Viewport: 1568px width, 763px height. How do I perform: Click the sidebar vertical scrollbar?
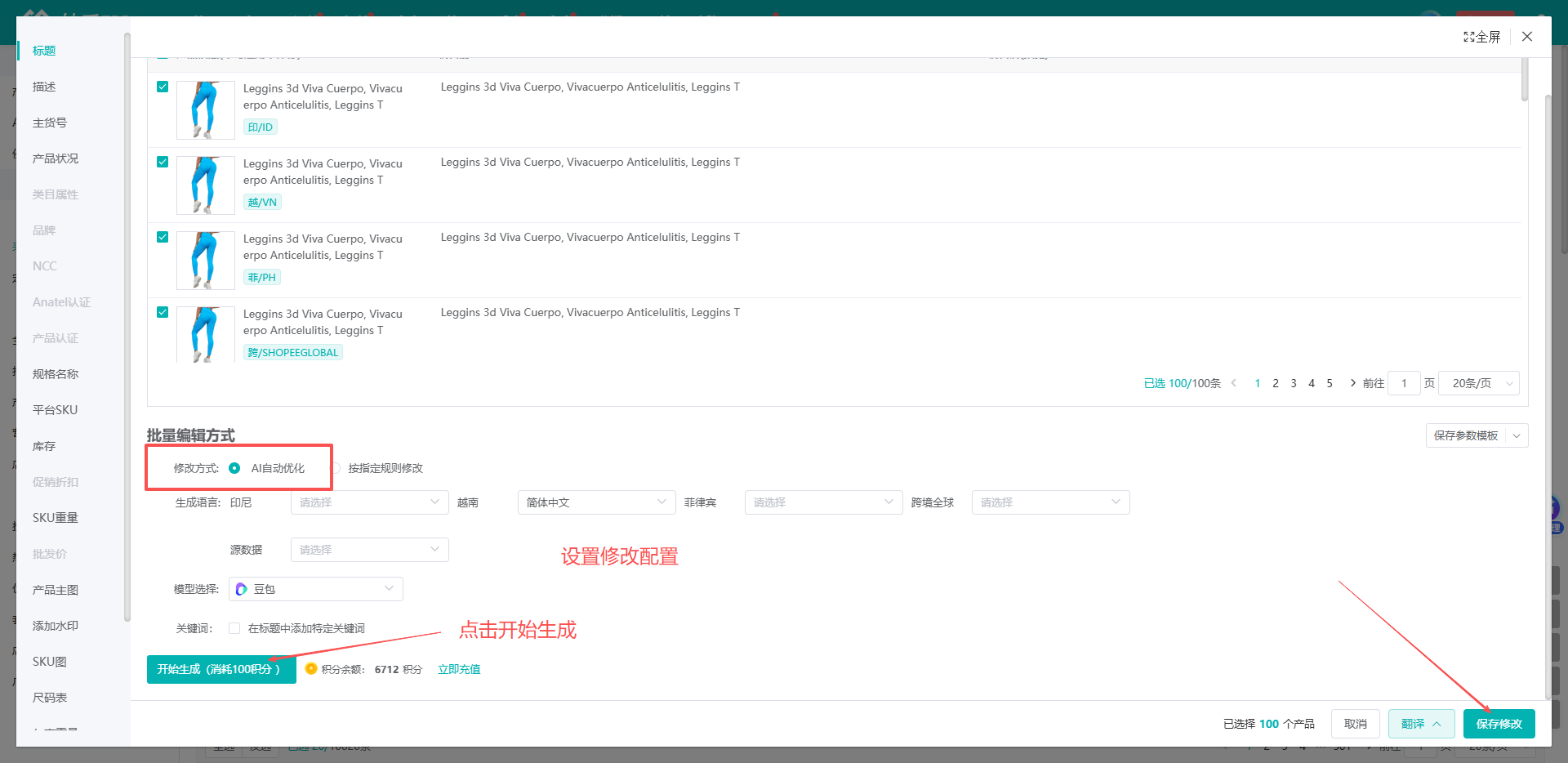[x=127, y=327]
